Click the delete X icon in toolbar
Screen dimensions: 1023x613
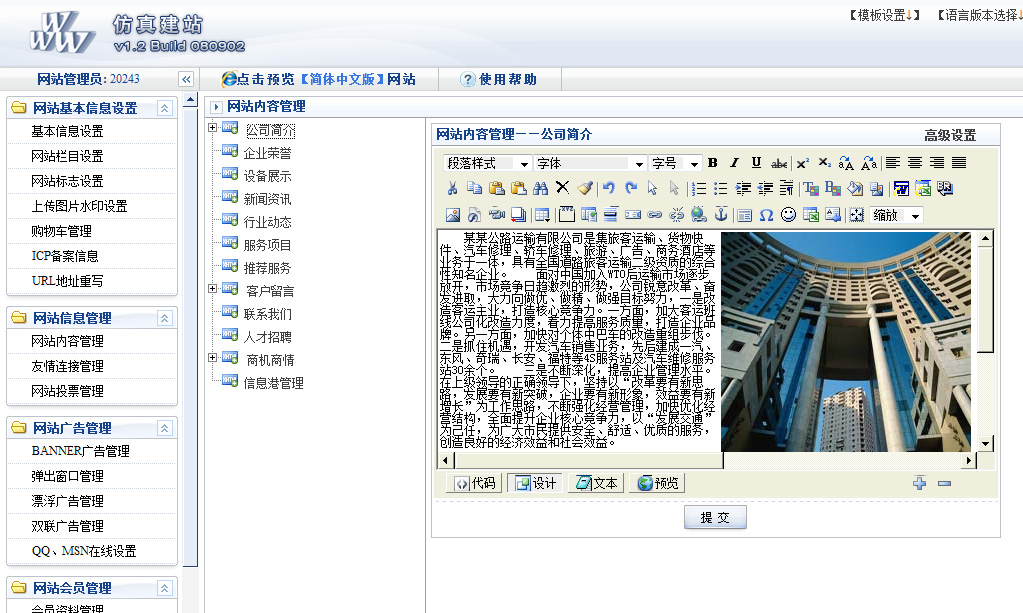562,188
